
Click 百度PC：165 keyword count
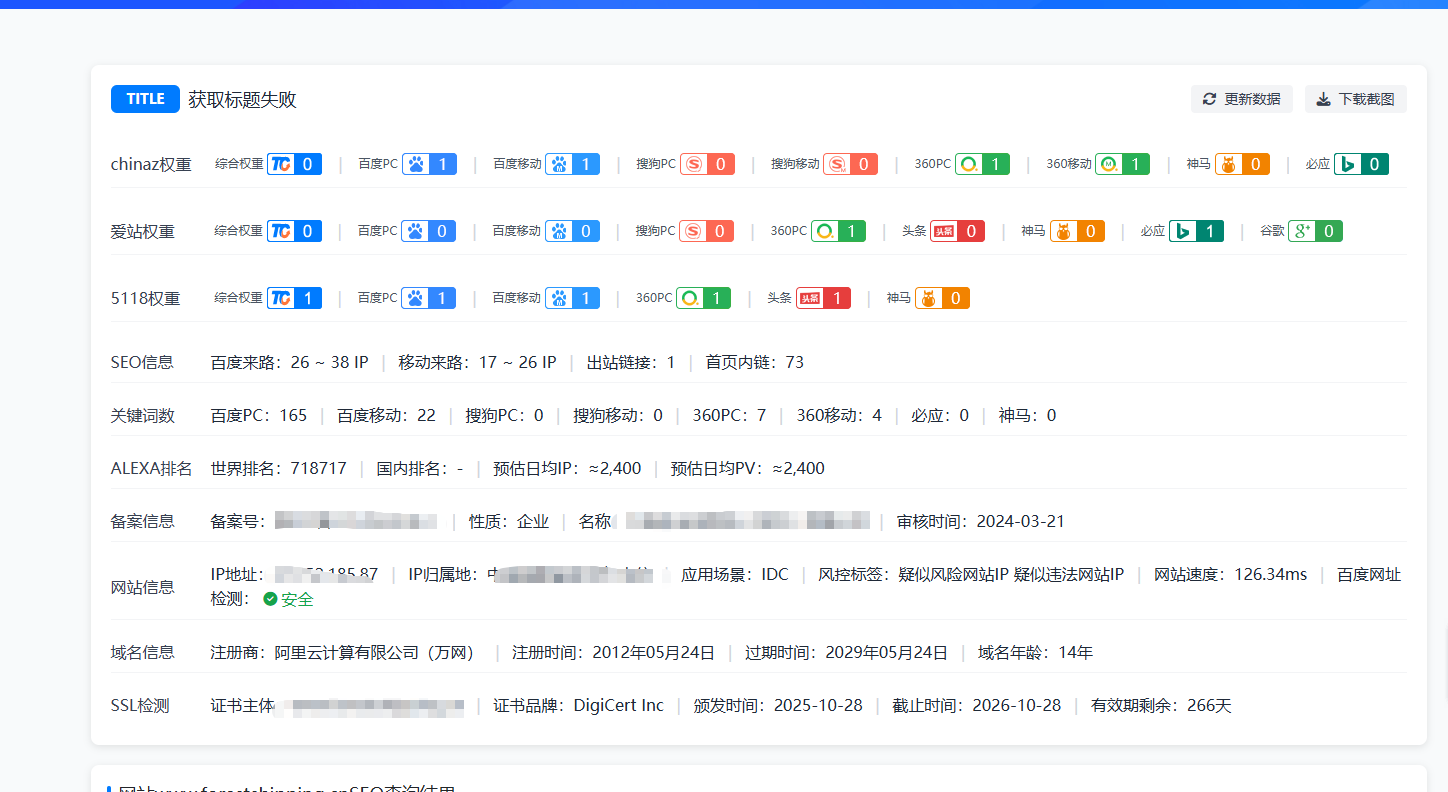click(x=259, y=415)
